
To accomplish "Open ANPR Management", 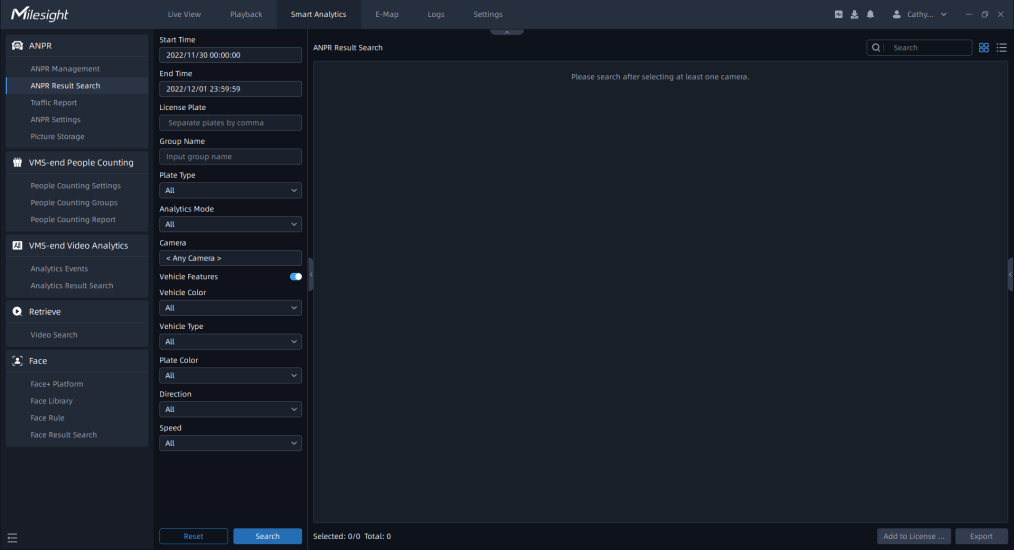I will (x=65, y=69).
